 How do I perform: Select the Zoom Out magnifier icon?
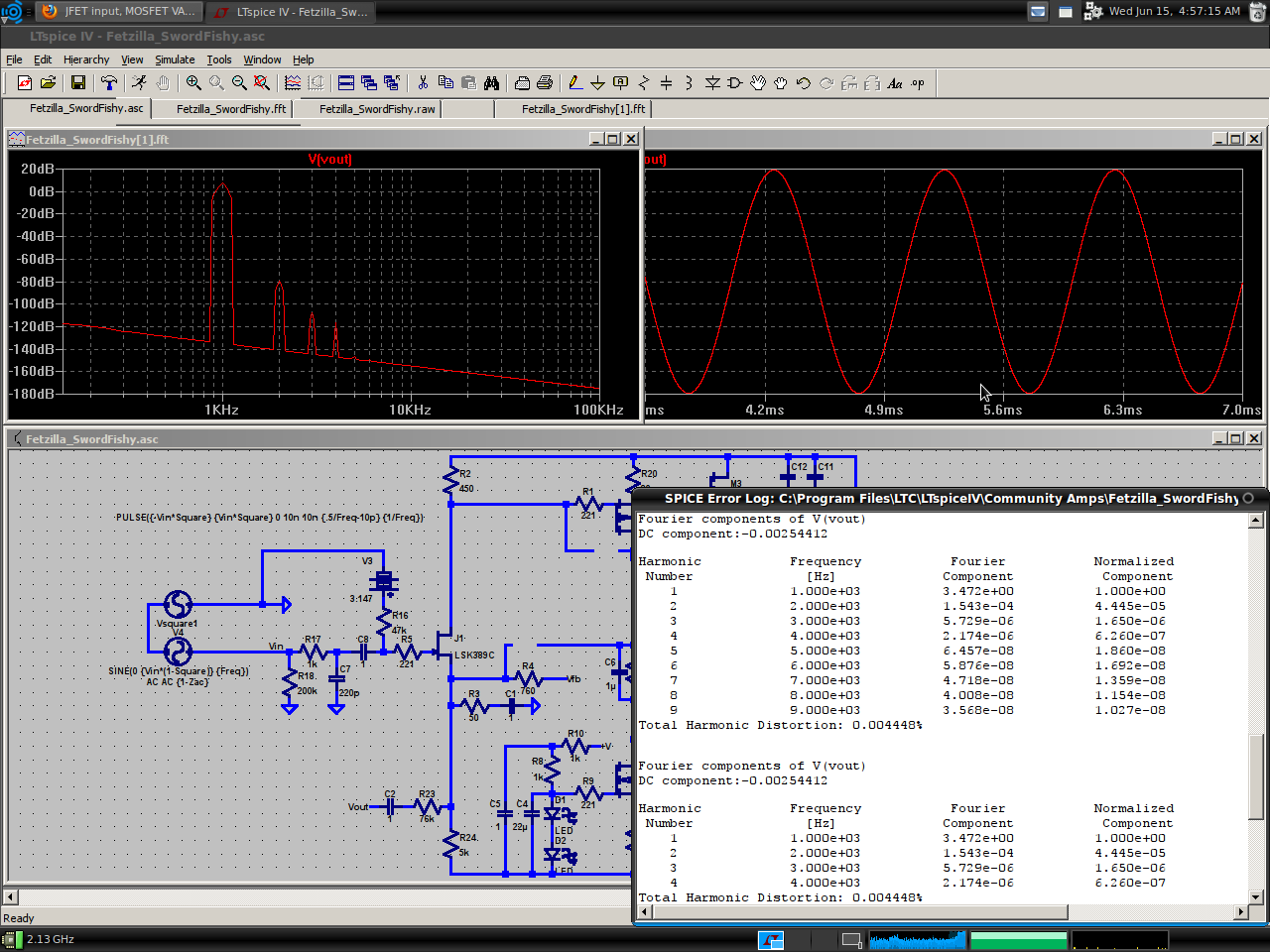coord(239,83)
